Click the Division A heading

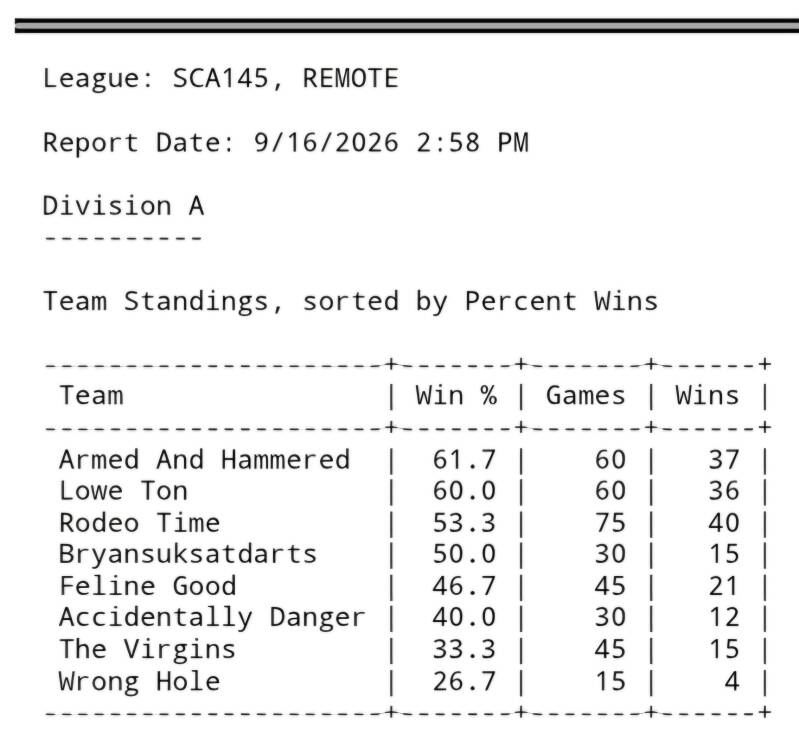[123, 206]
